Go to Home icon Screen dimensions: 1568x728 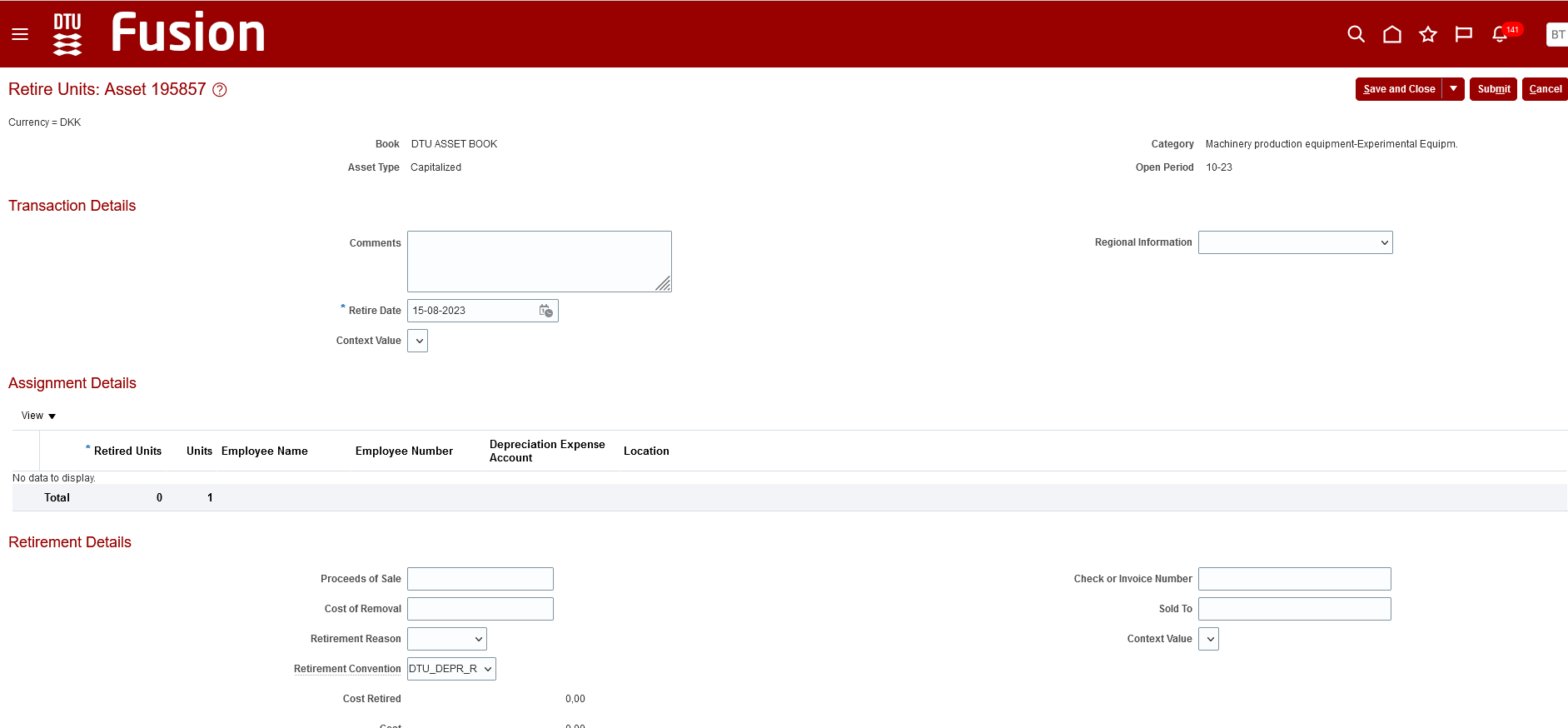(x=1392, y=34)
